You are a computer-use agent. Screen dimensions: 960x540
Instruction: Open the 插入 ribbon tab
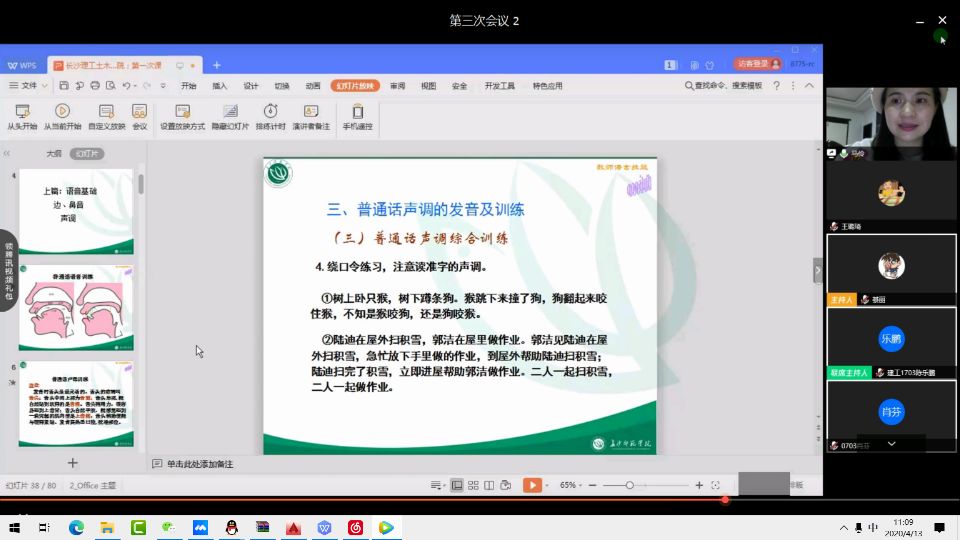[220, 86]
